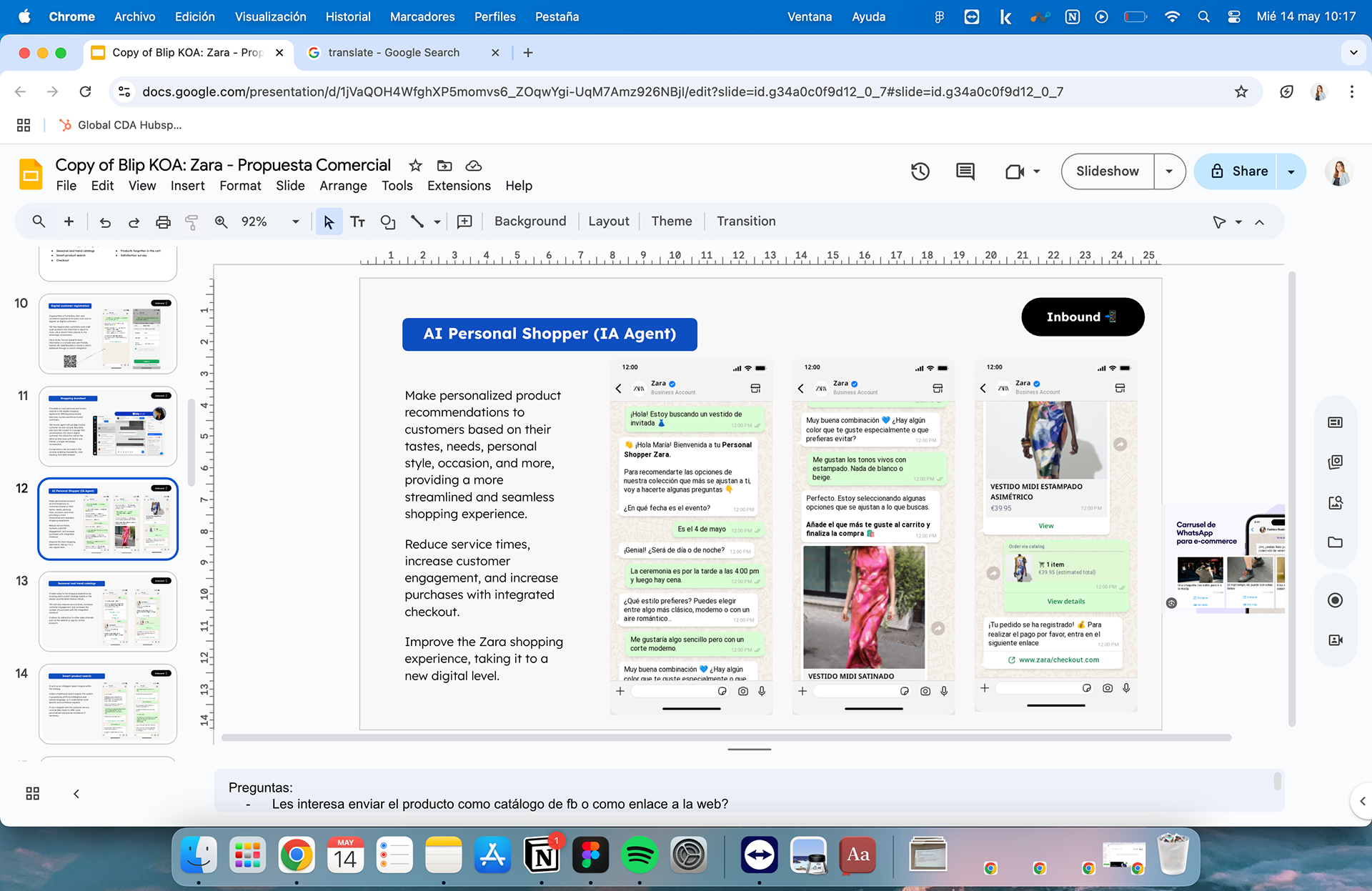Select the line tool
Viewport: 1372px width, 891px height.
point(417,221)
